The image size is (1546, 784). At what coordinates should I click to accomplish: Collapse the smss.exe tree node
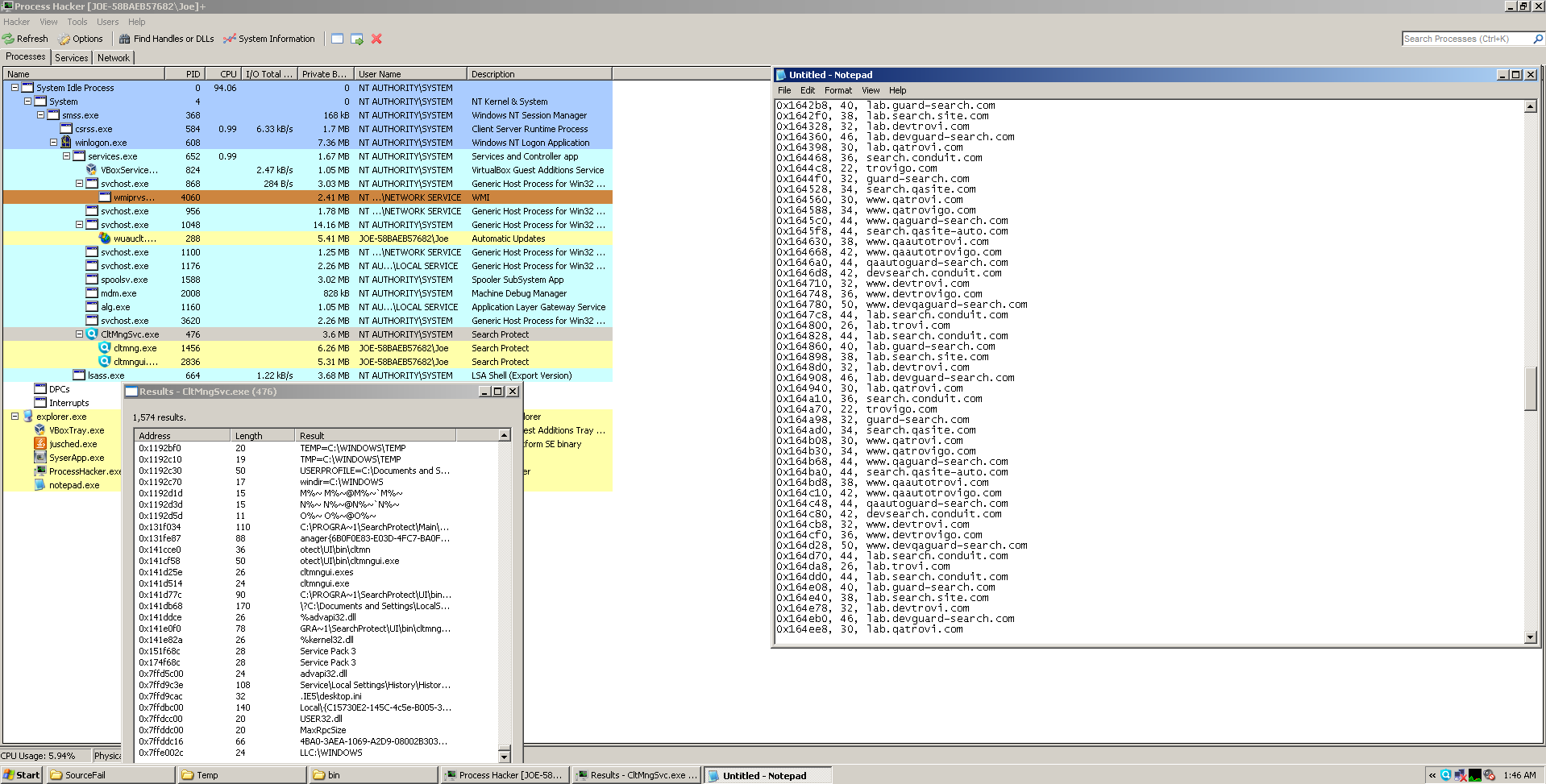tap(40, 115)
